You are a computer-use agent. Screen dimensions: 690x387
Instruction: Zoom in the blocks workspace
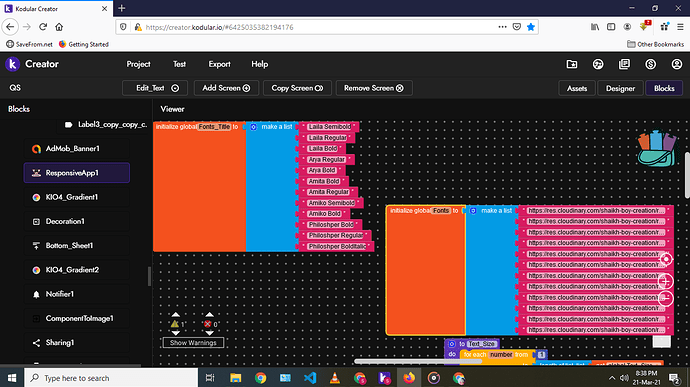[665, 281]
